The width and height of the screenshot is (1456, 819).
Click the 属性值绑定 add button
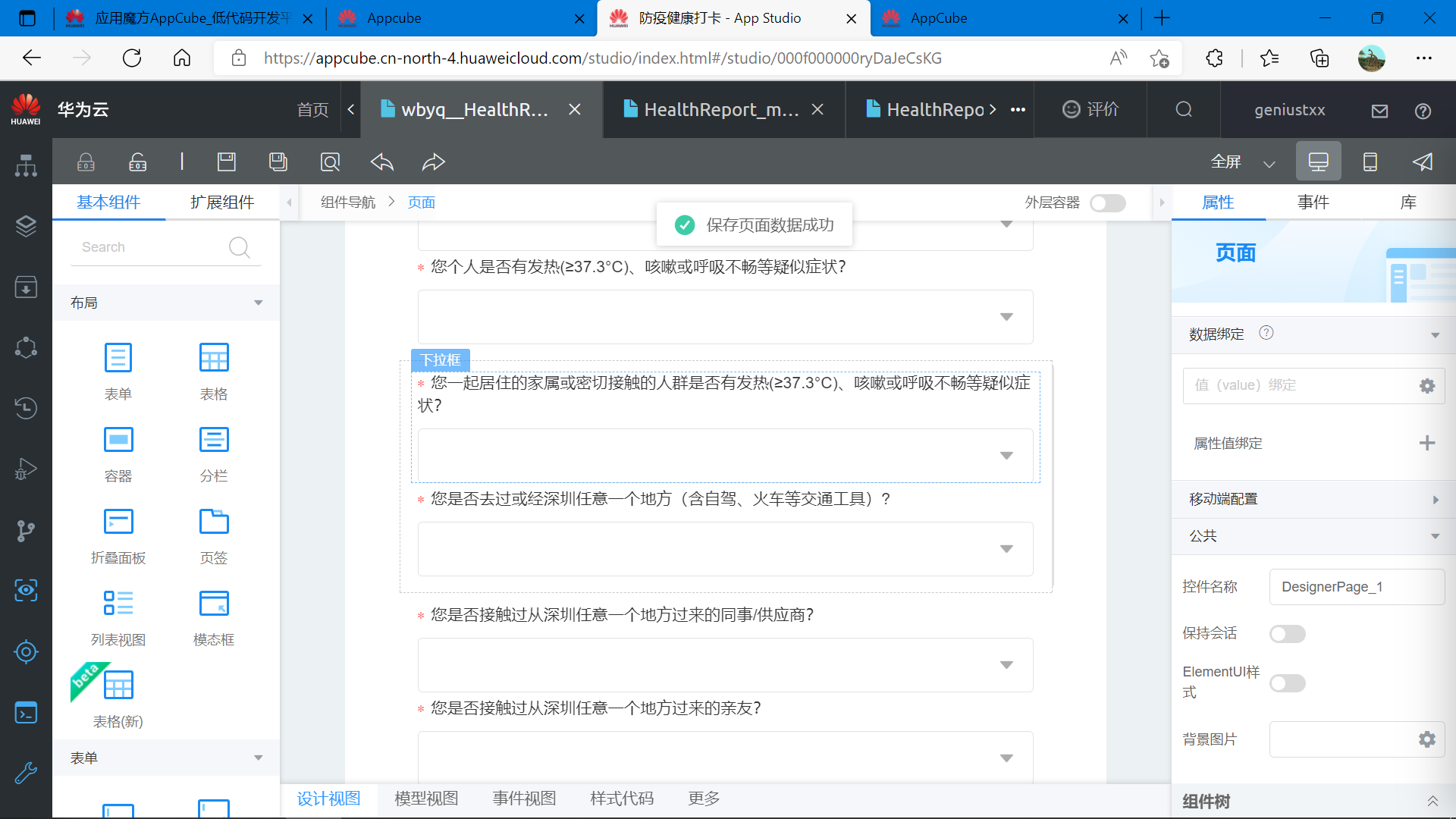coord(1429,442)
